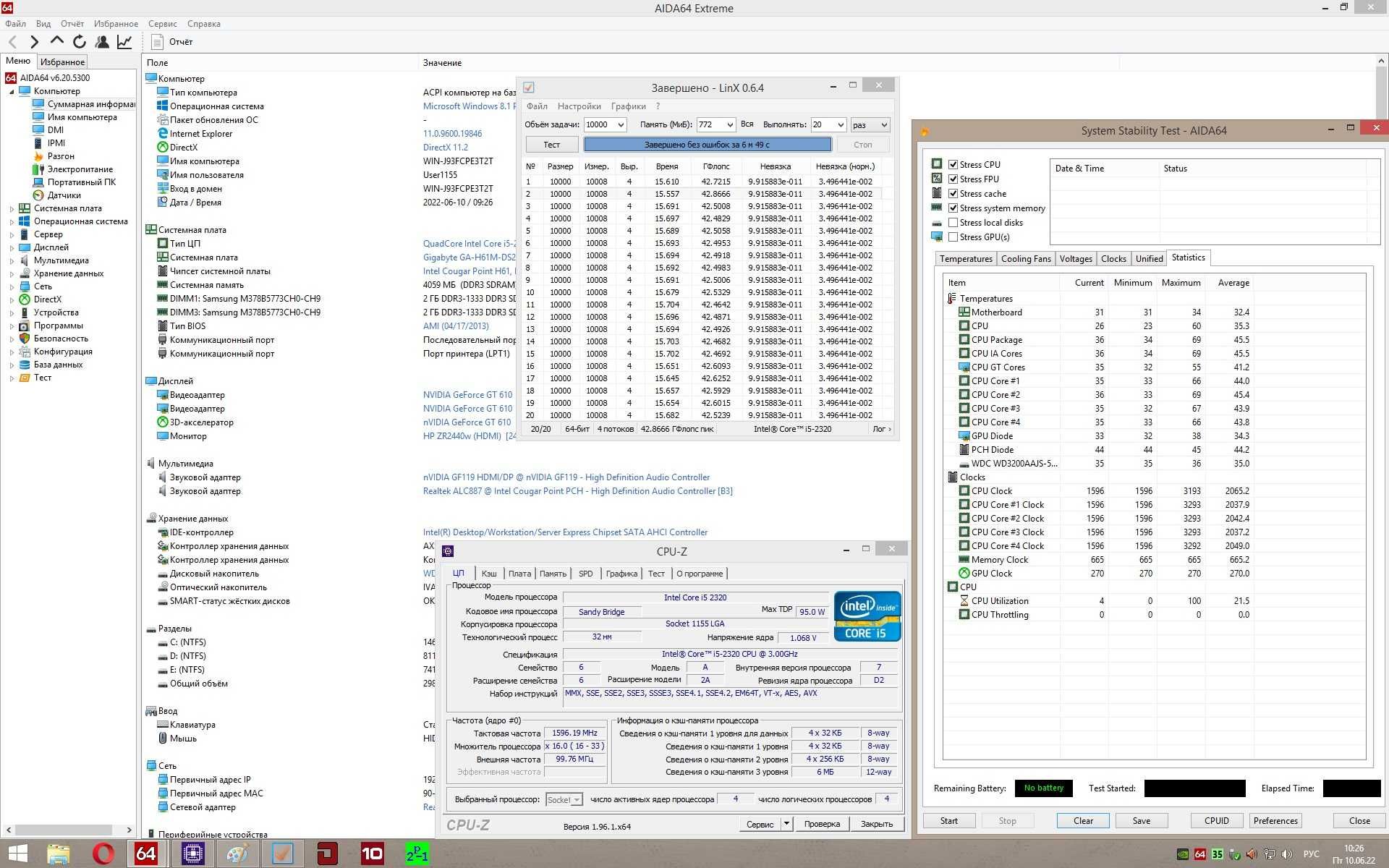1389x868 pixels.
Task: Click the Start button in Stability Test
Action: 949,820
